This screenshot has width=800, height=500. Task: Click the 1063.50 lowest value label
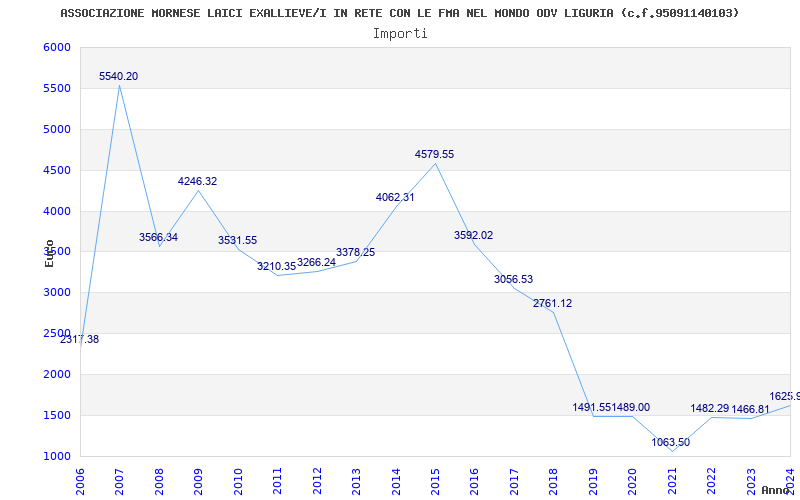[x=670, y=442]
